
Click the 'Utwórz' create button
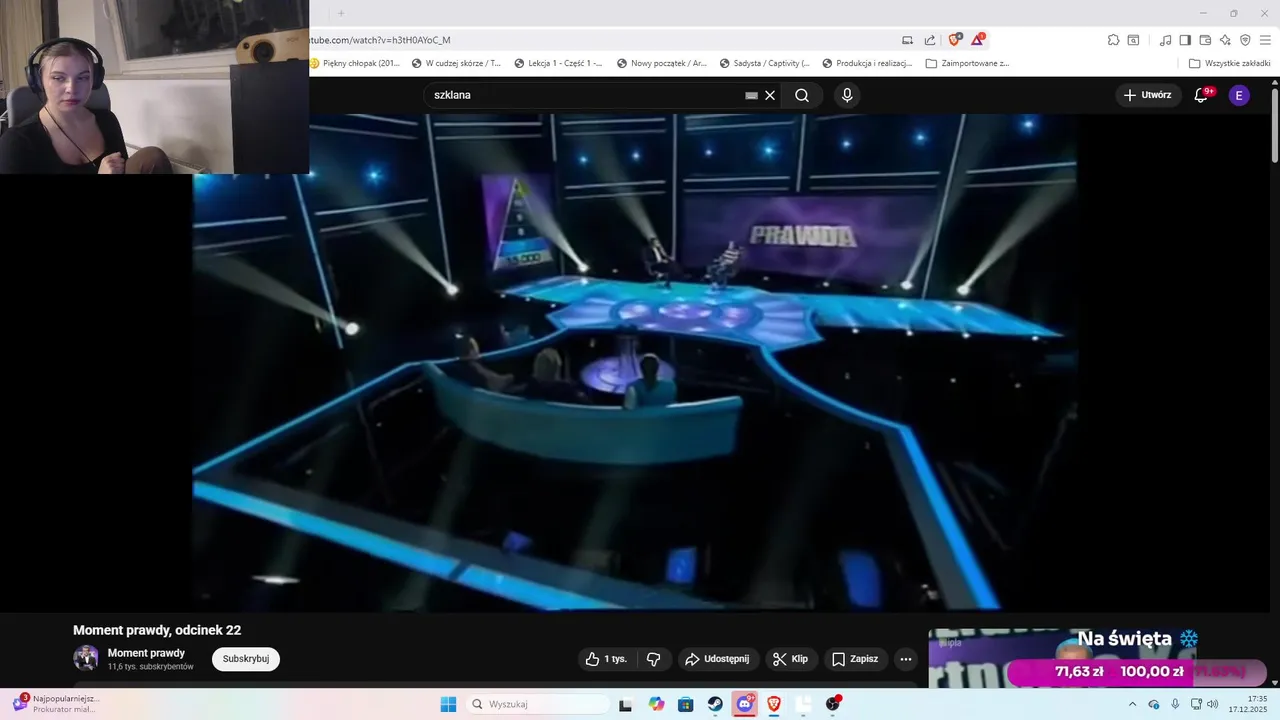pyautogui.click(x=1147, y=95)
